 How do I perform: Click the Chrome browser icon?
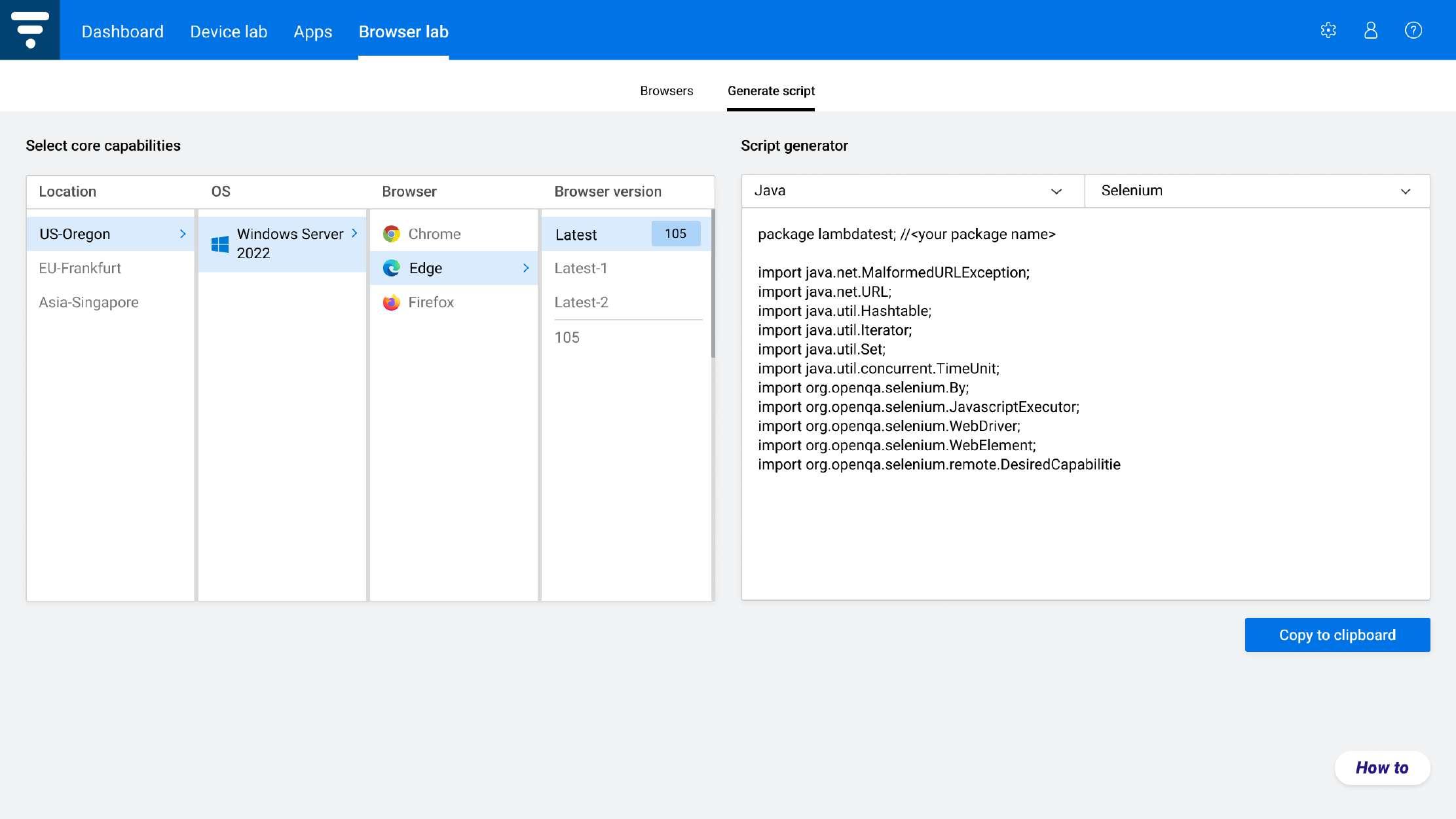392,234
